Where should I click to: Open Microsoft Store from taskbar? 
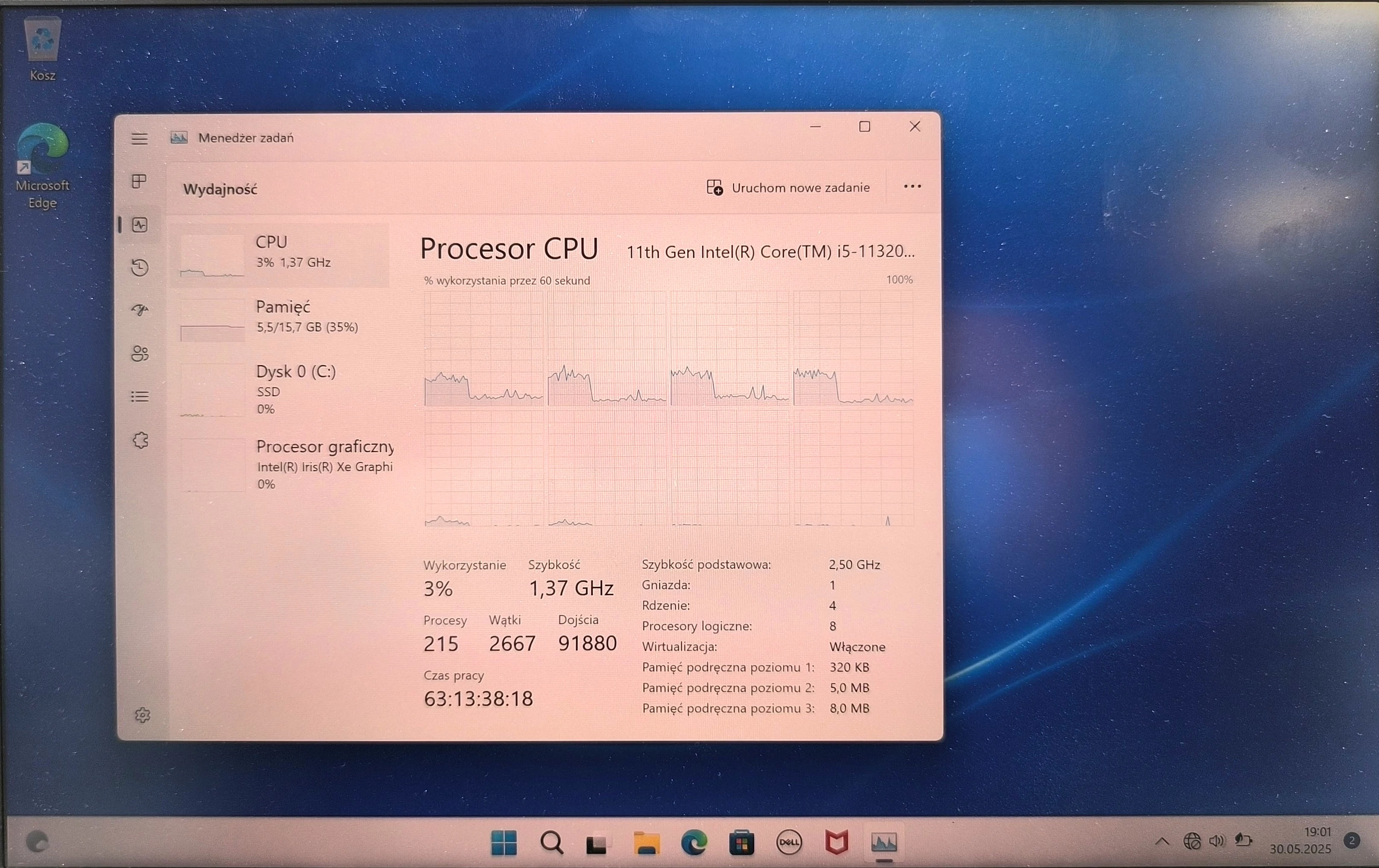point(741,843)
